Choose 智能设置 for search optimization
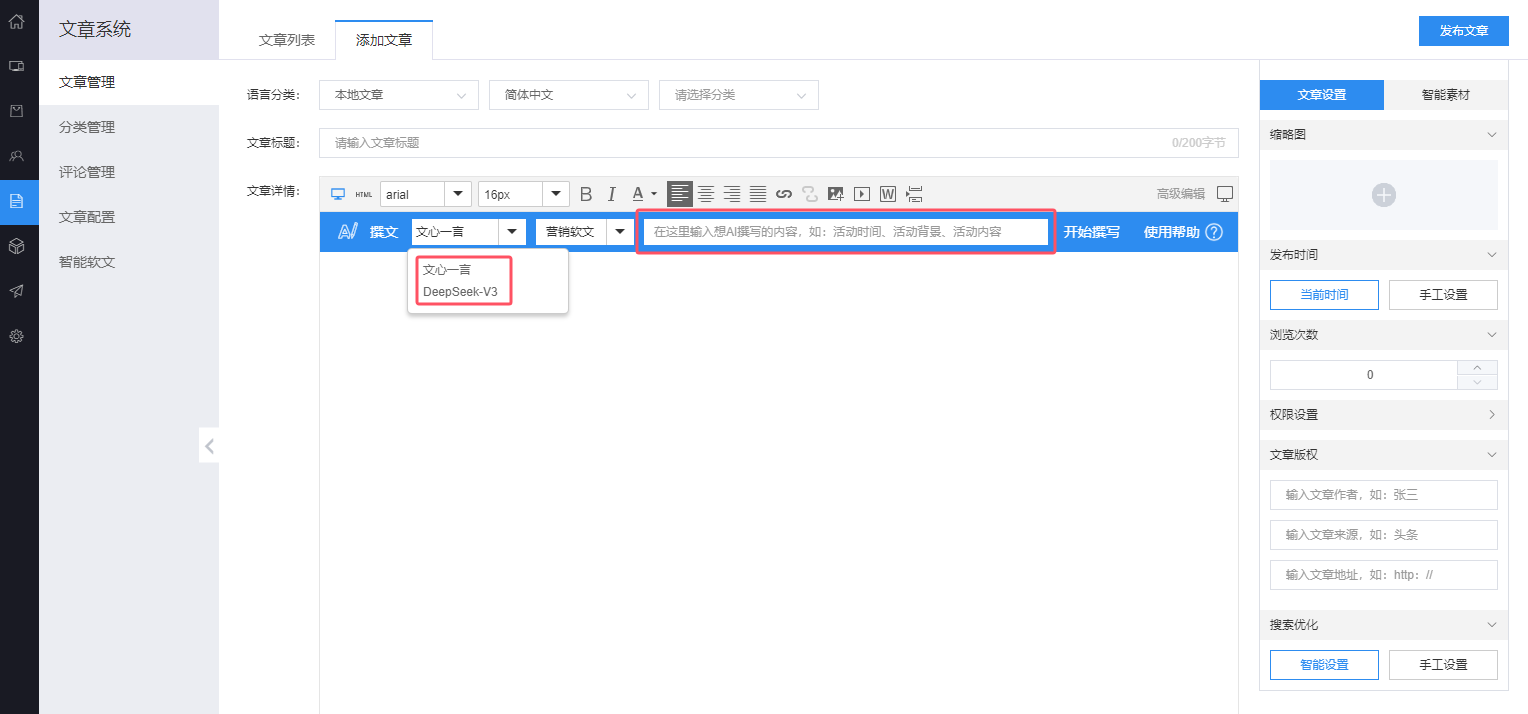 (1324, 665)
